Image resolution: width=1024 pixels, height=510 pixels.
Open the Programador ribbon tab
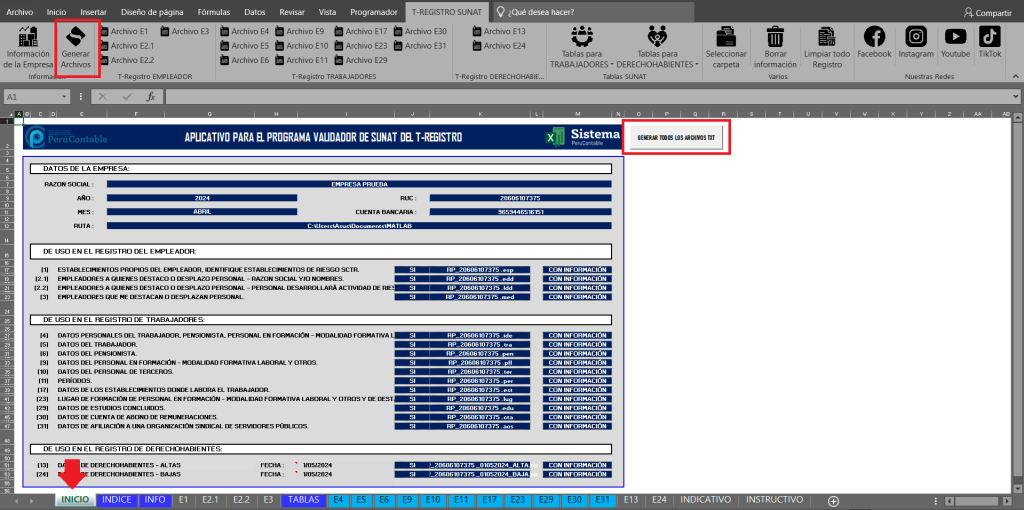374,12
